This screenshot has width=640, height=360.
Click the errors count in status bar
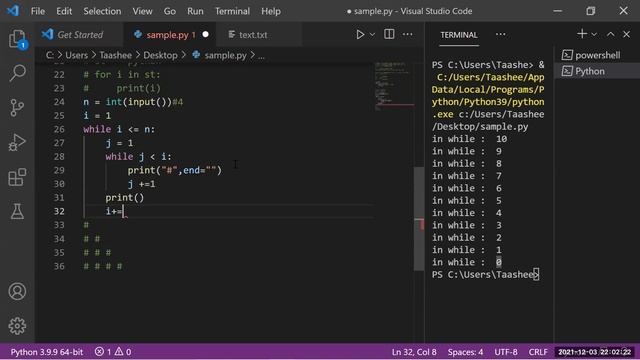click(x=103, y=352)
